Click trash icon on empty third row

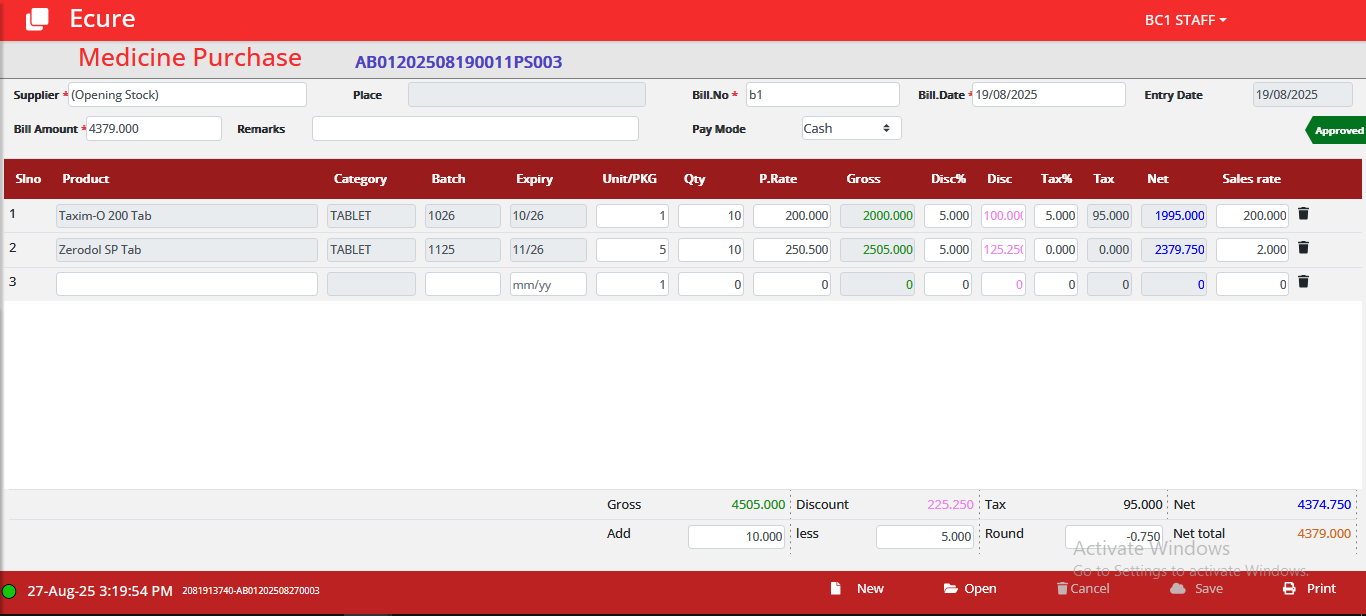point(1303,282)
